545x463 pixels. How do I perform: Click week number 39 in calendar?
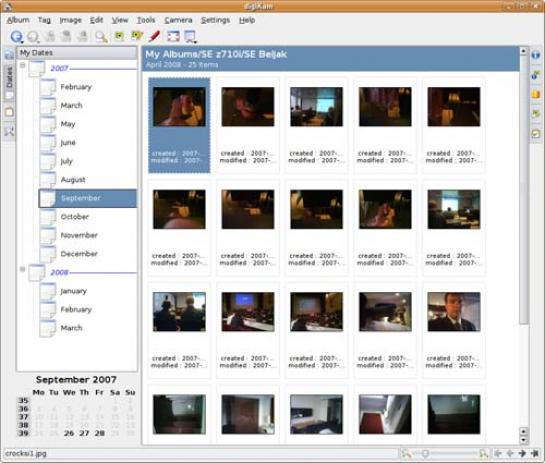click(23, 433)
